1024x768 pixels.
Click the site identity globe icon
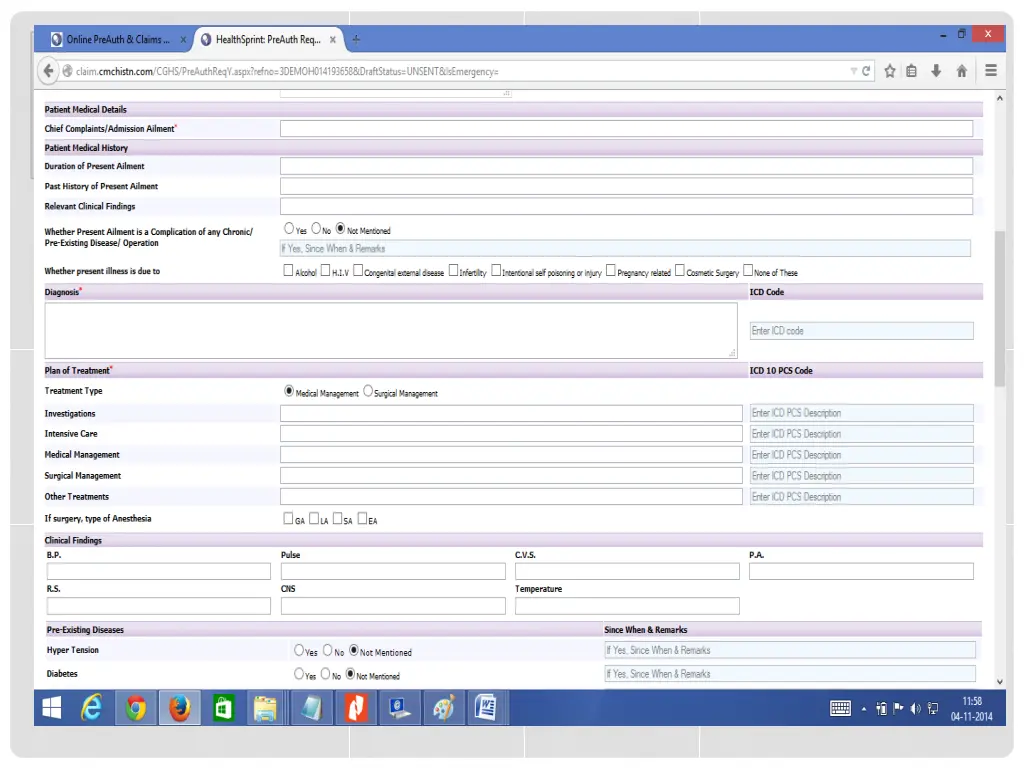(x=67, y=71)
